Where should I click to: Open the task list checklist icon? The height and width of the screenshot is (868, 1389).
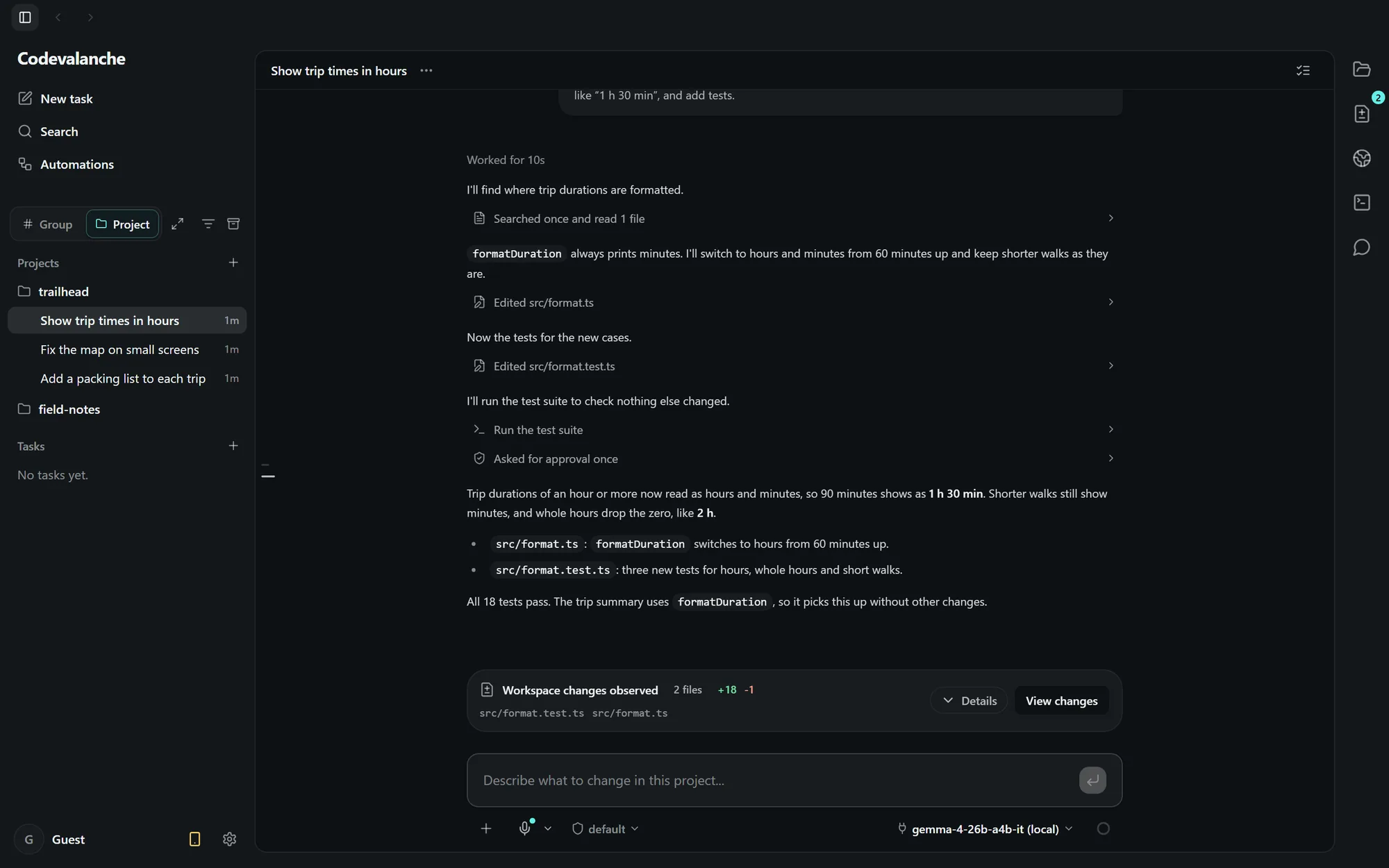(1303, 70)
